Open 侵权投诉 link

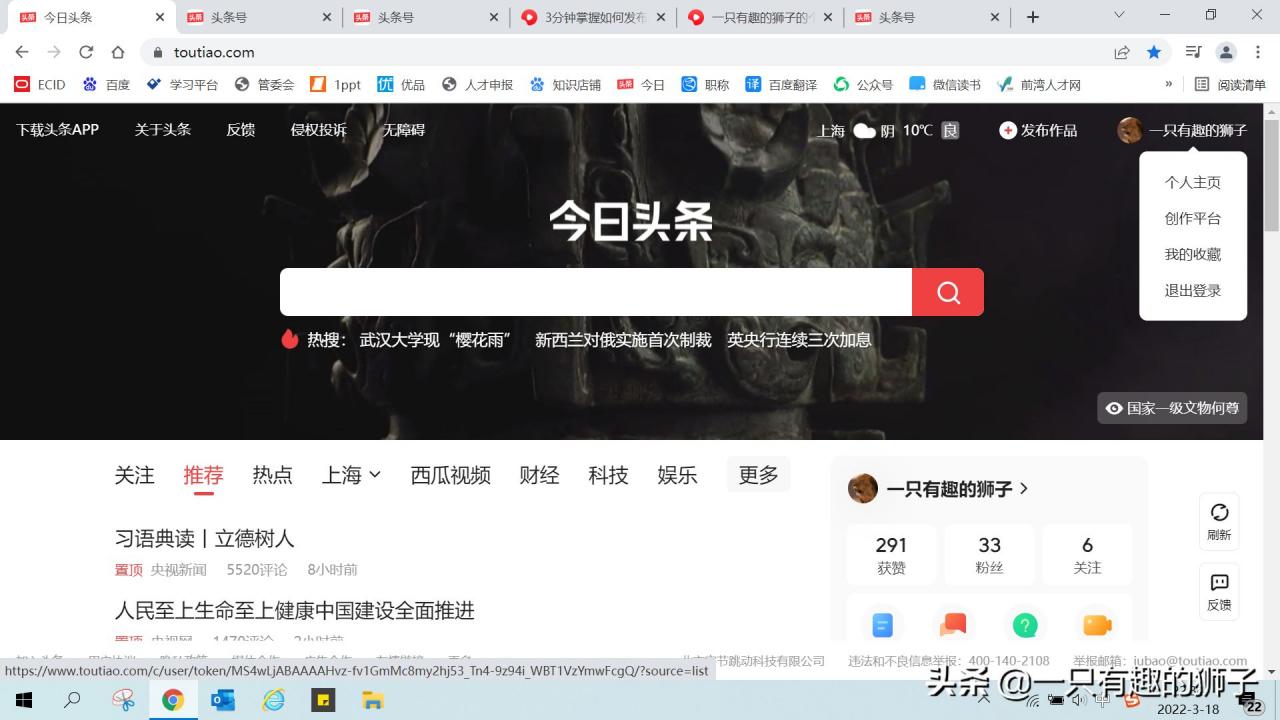point(319,130)
